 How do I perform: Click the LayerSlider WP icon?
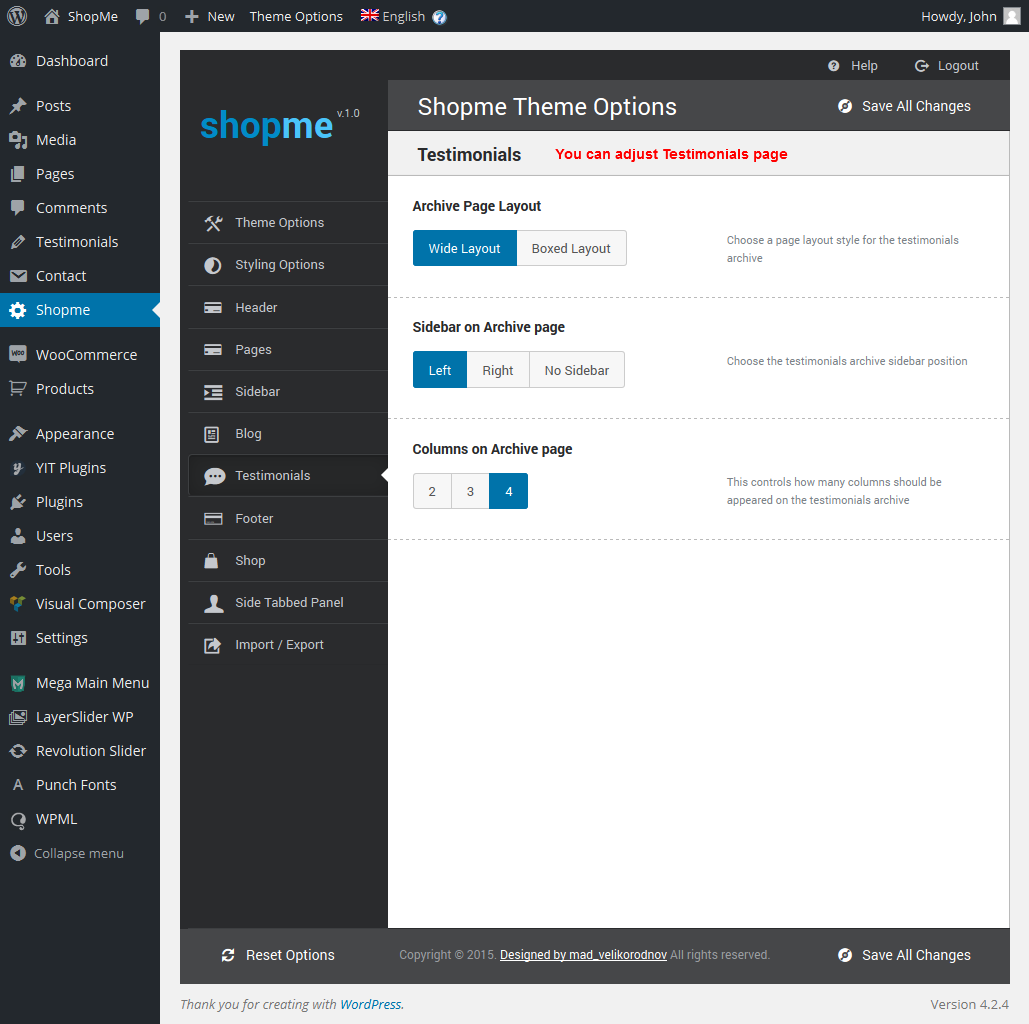click(x=17, y=717)
